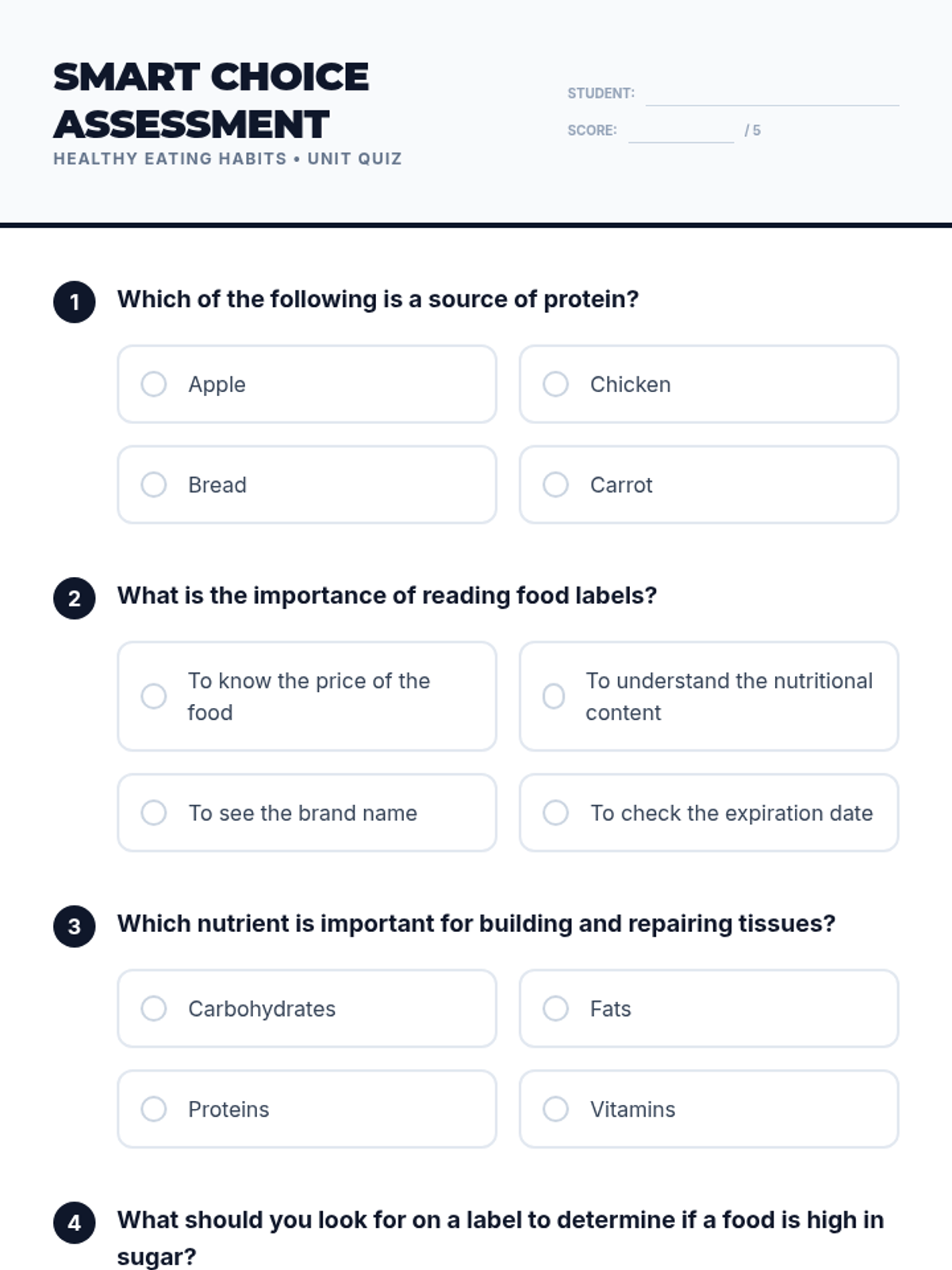Click the question about reading food labels
The image size is (952, 1270).
(x=387, y=595)
